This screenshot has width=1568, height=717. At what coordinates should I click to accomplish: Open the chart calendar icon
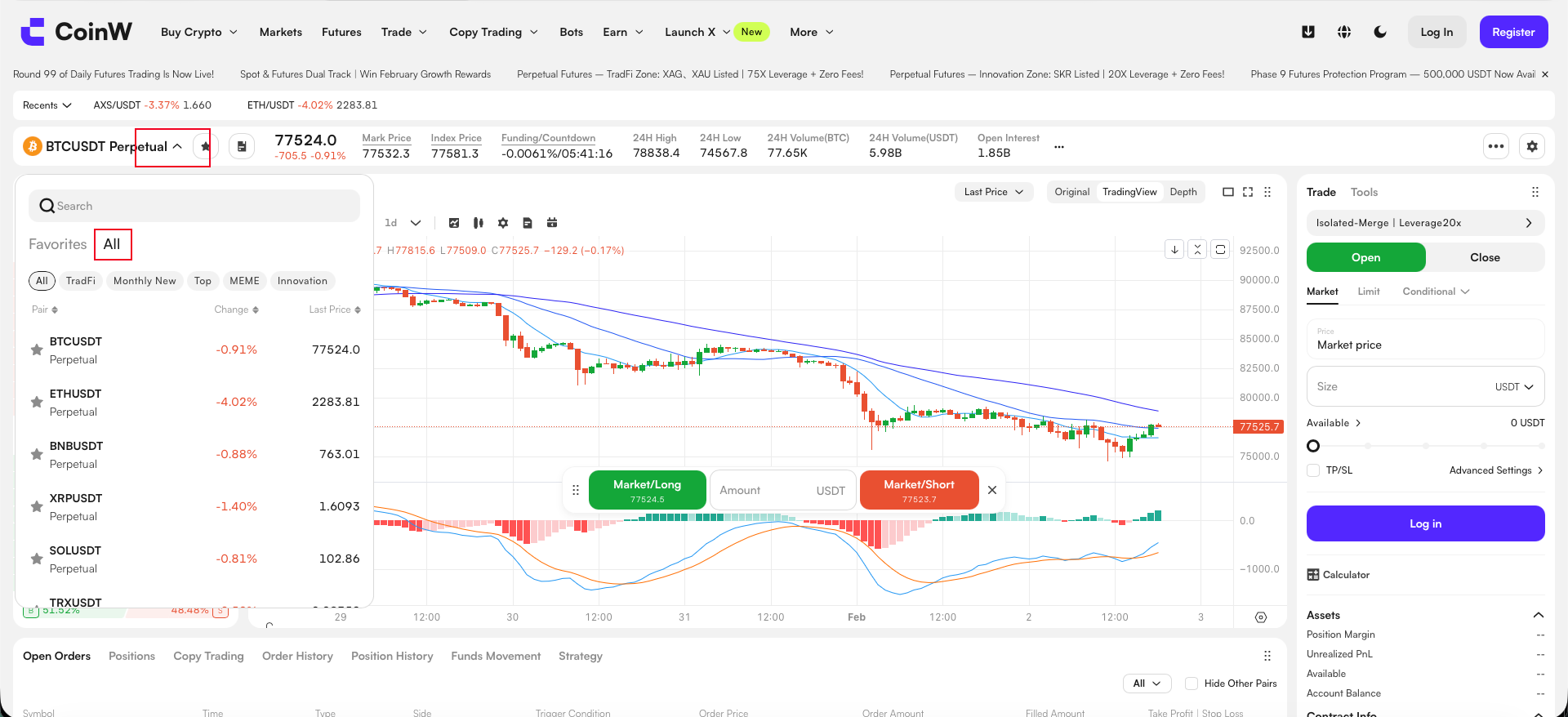tap(552, 223)
